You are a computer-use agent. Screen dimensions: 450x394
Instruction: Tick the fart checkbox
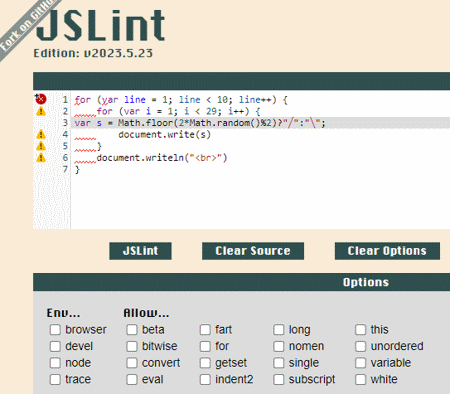pos(205,330)
